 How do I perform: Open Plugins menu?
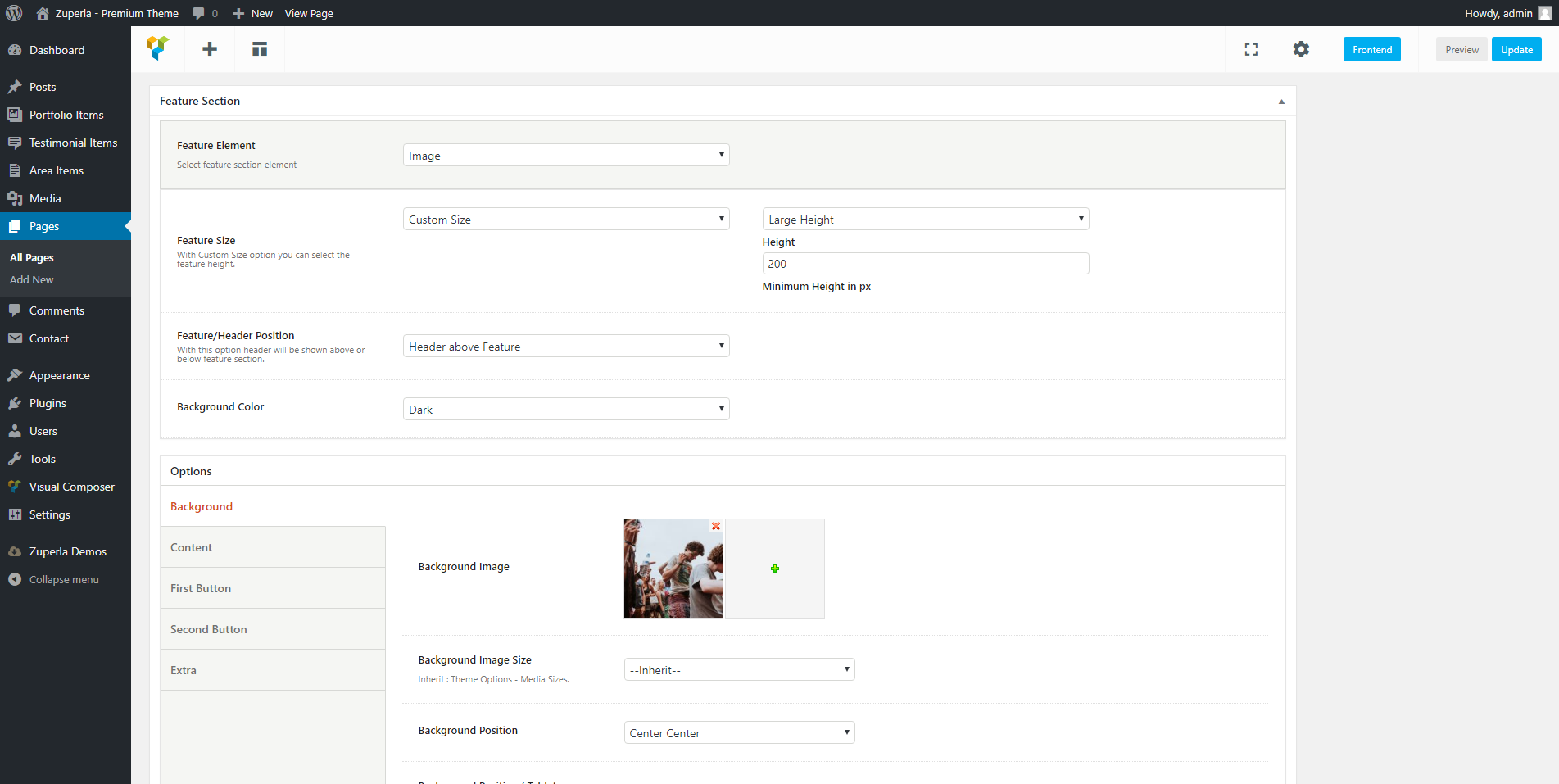pos(66,403)
